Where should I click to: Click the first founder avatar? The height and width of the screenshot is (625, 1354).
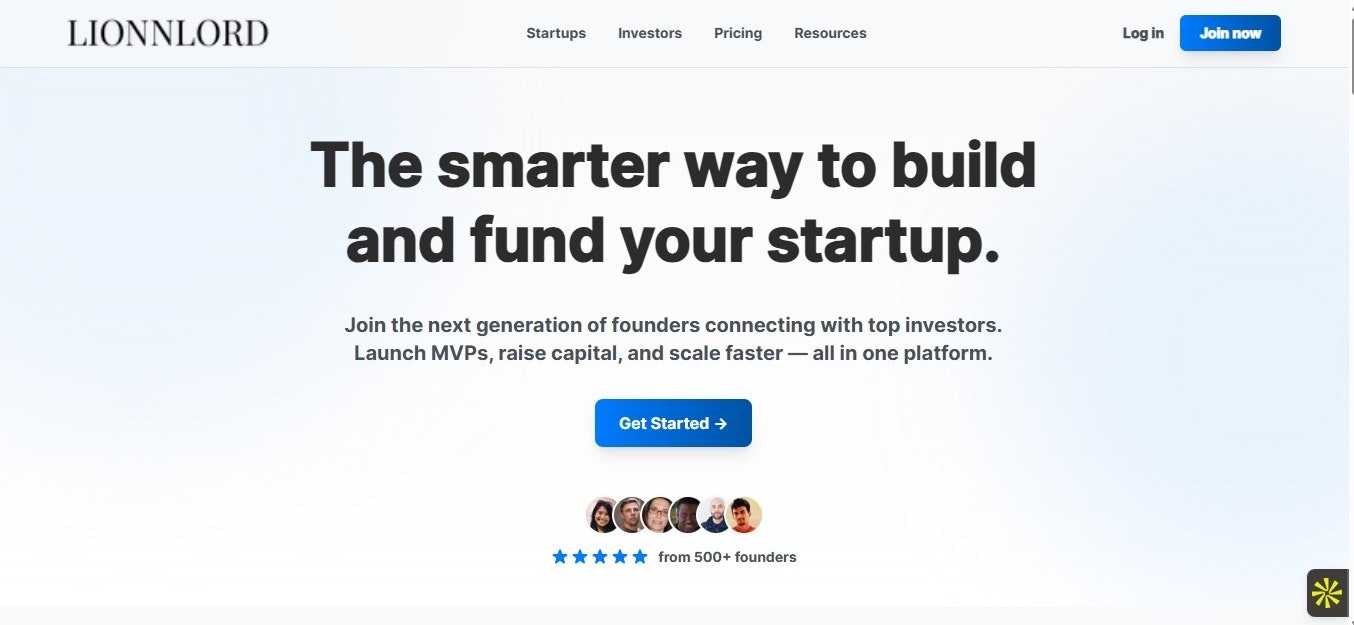point(603,515)
